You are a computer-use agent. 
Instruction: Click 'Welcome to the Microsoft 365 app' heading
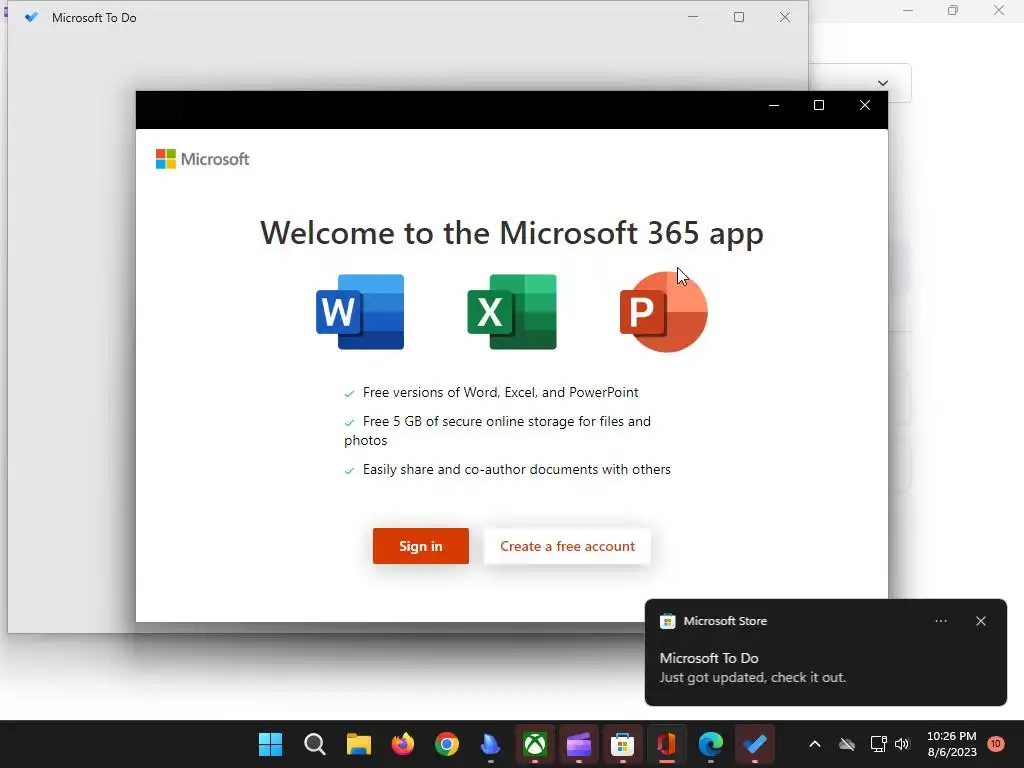(x=512, y=233)
